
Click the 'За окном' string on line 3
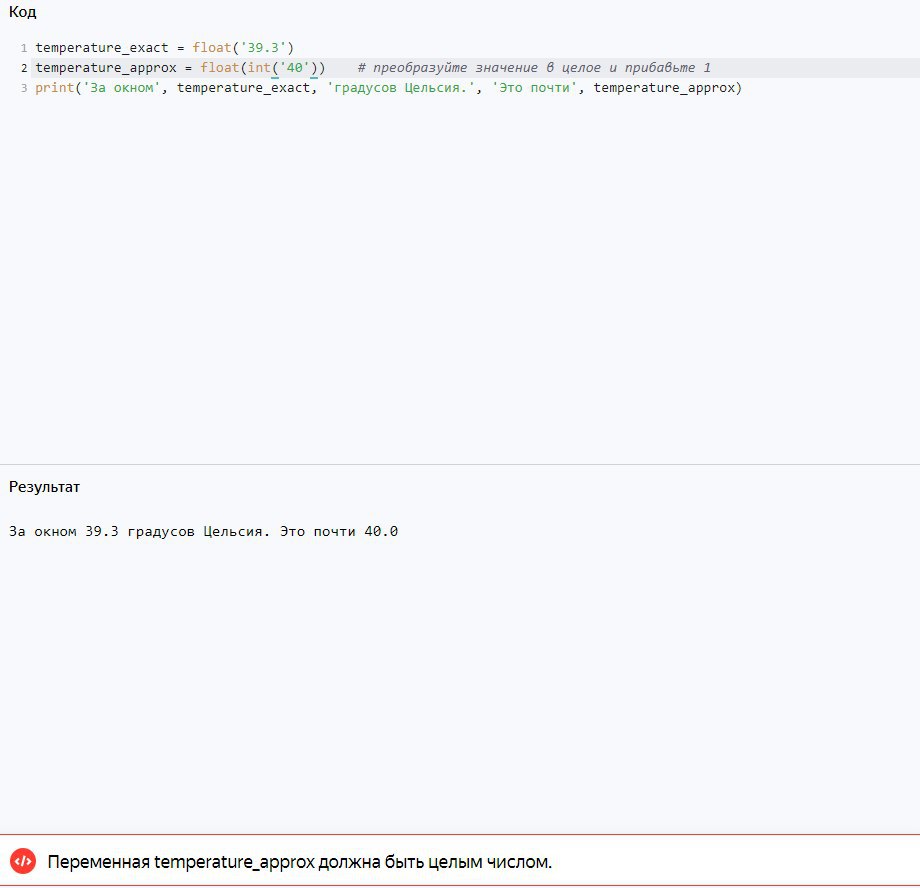[121, 88]
